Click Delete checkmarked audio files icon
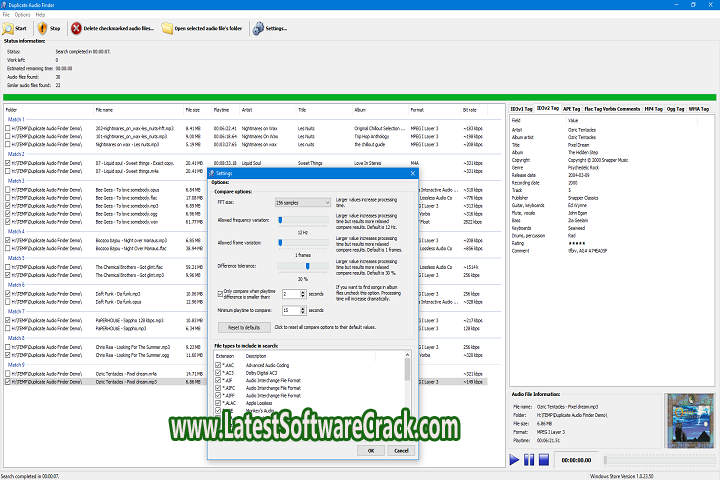 75,29
